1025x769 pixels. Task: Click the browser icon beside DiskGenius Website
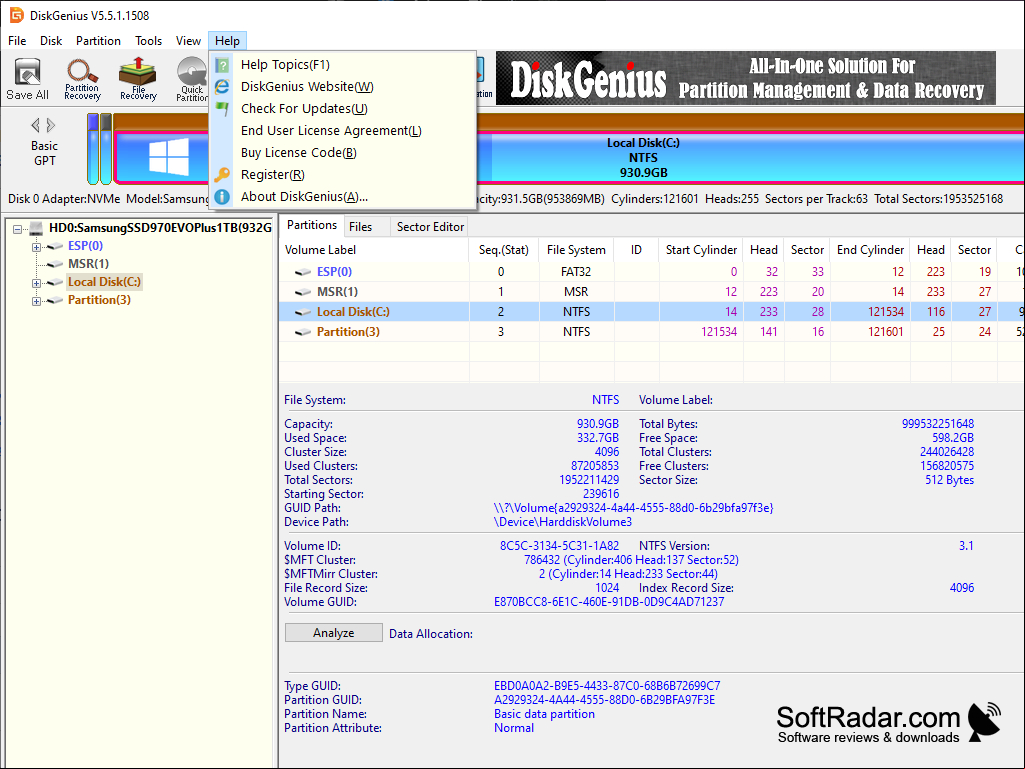pos(222,86)
